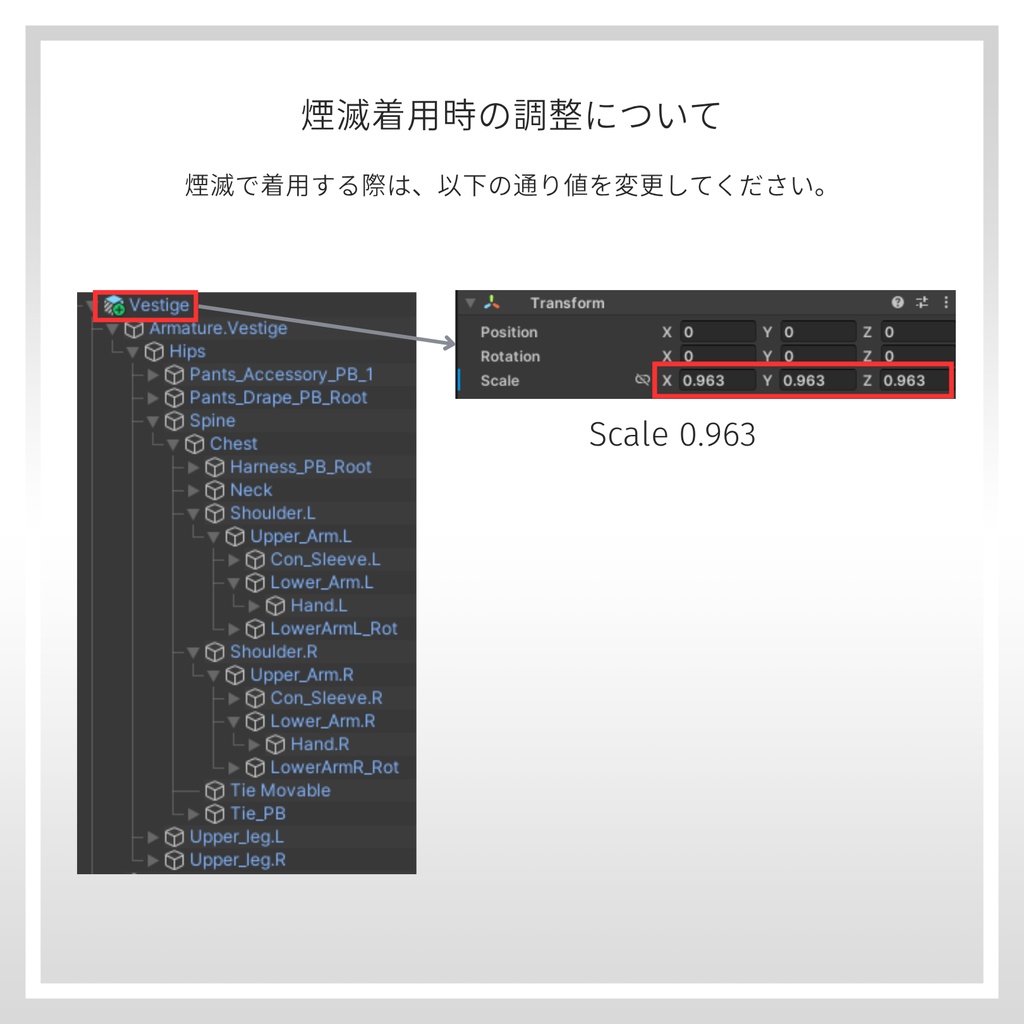
Task: Click the Position X value field
Action: pos(716,332)
